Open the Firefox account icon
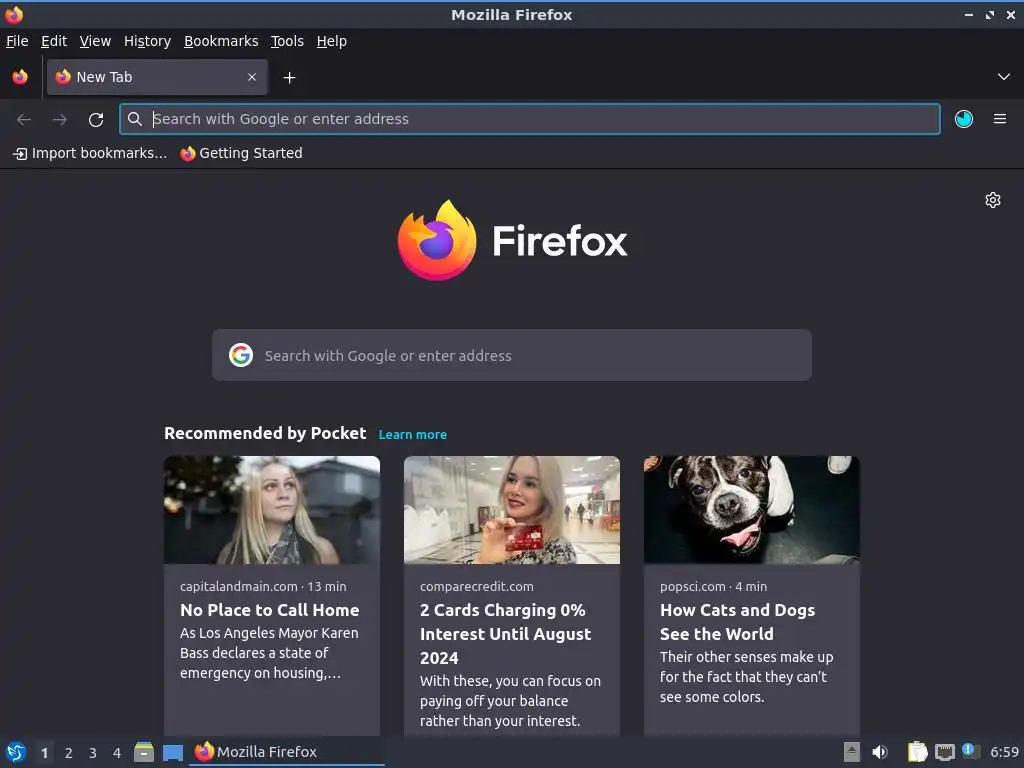 (x=964, y=119)
